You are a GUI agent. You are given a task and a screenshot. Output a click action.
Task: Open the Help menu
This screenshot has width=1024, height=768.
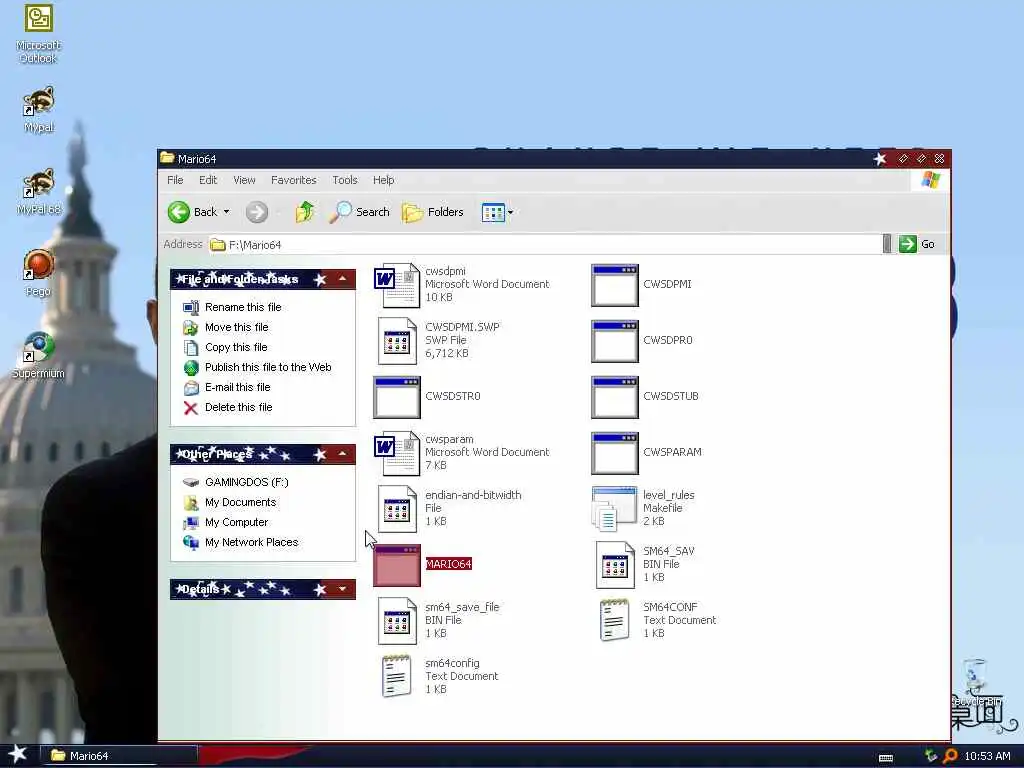[383, 180]
